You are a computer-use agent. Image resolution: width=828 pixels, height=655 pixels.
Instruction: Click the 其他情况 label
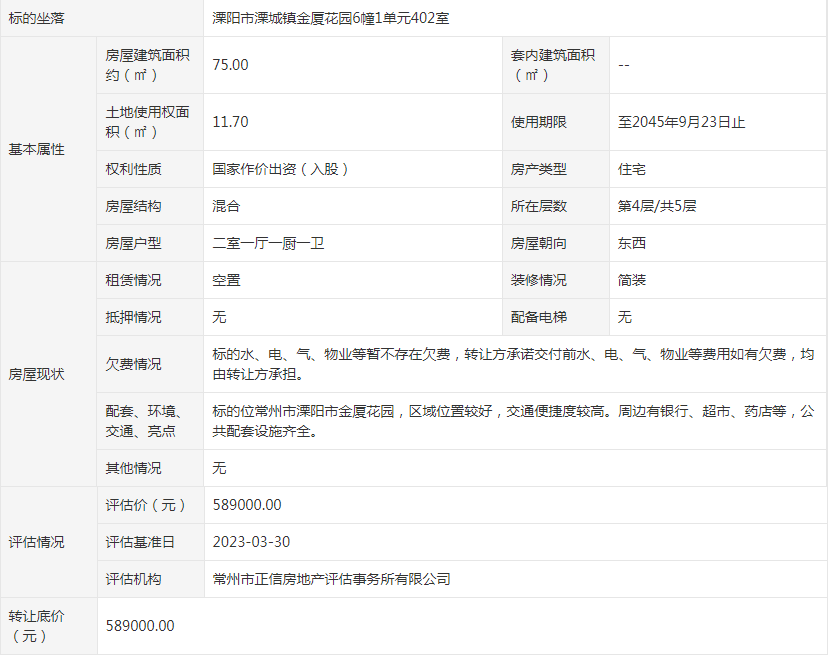133,468
